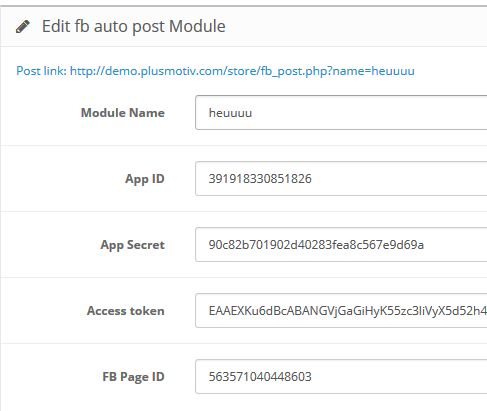The image size is (487, 411).
Task: Click the 'Post link:' prefix text
Action: 41,71
